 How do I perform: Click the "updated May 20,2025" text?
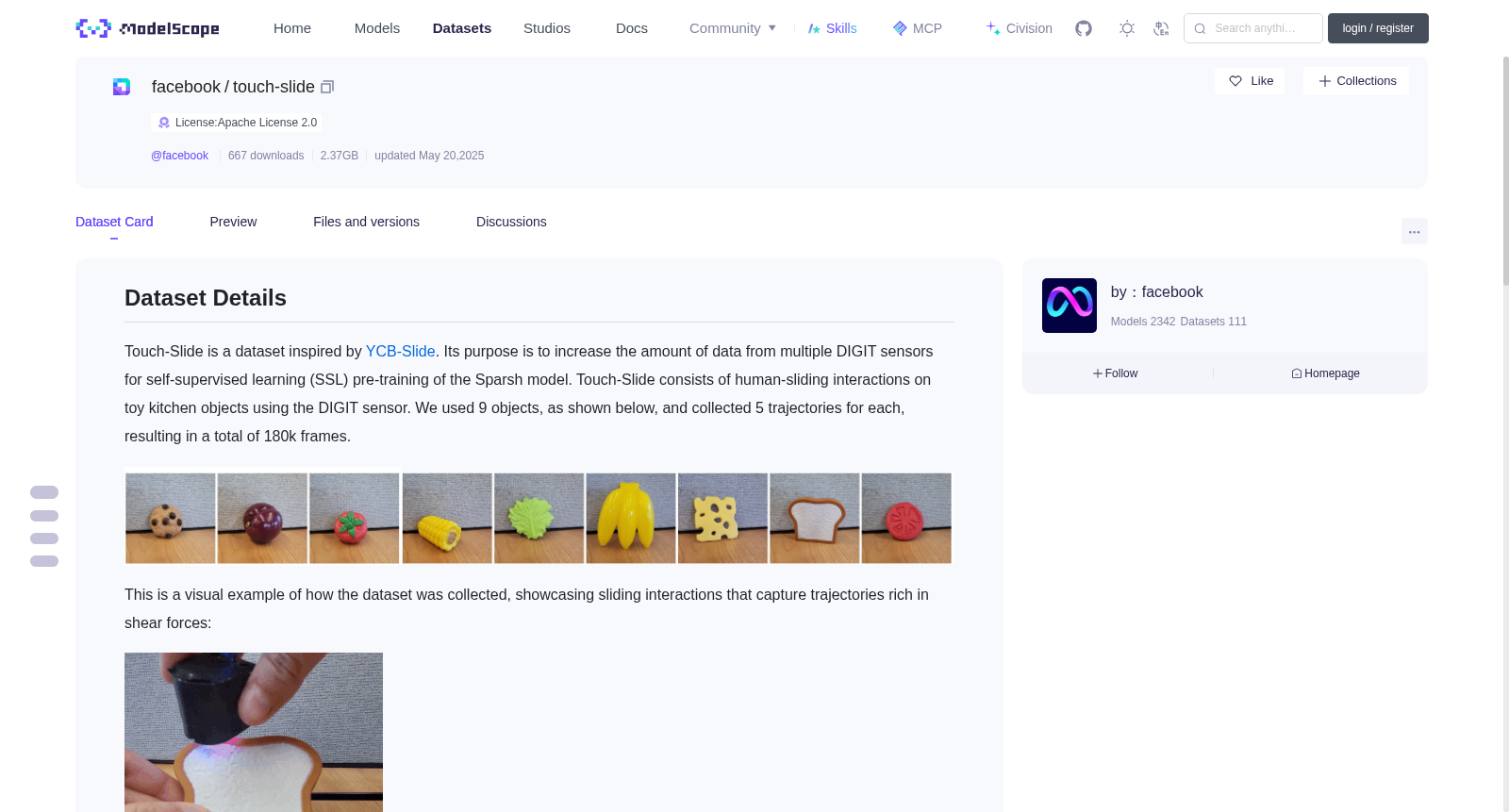pos(429,156)
